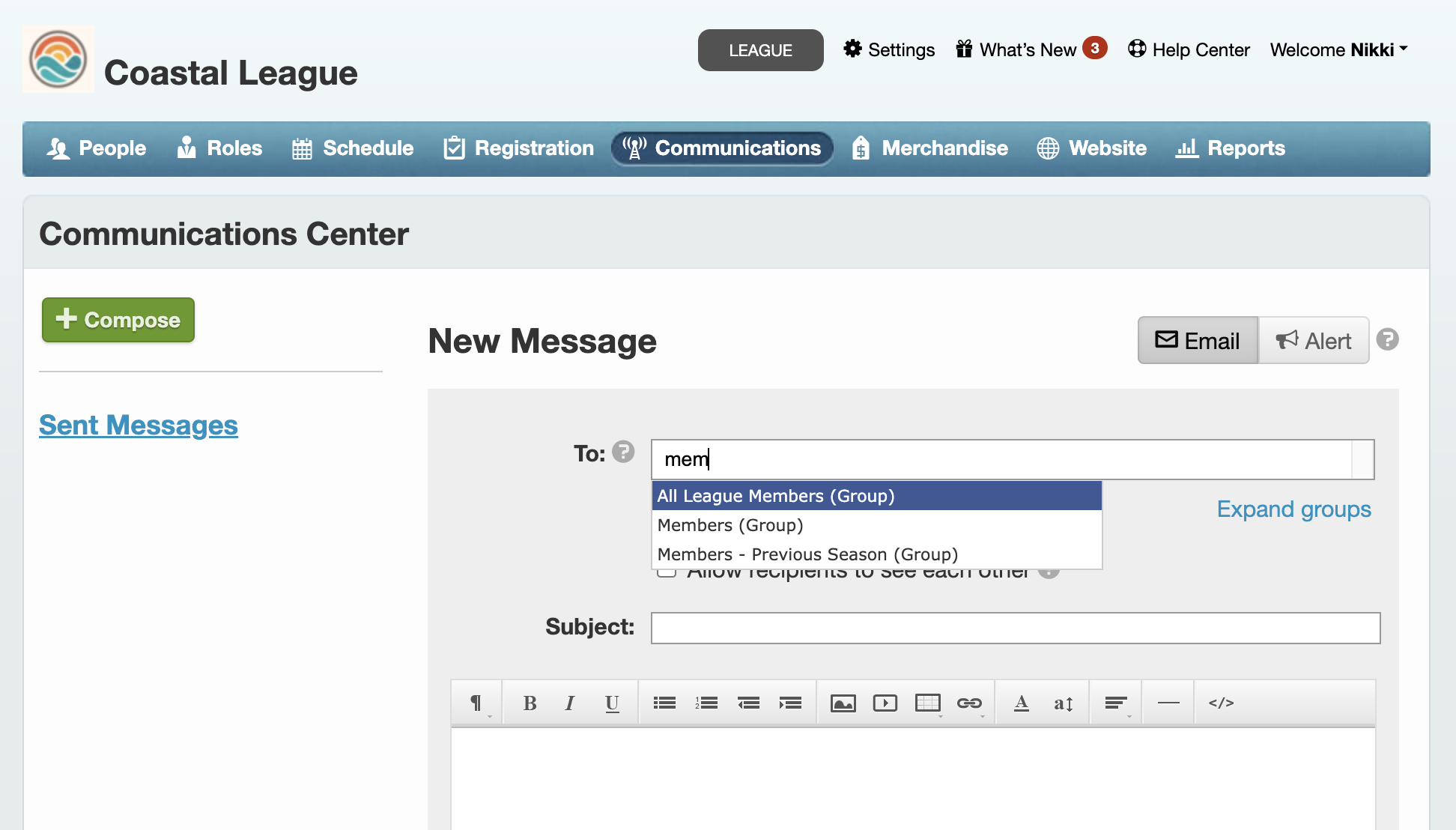Toggle bold formatting

coord(530,703)
